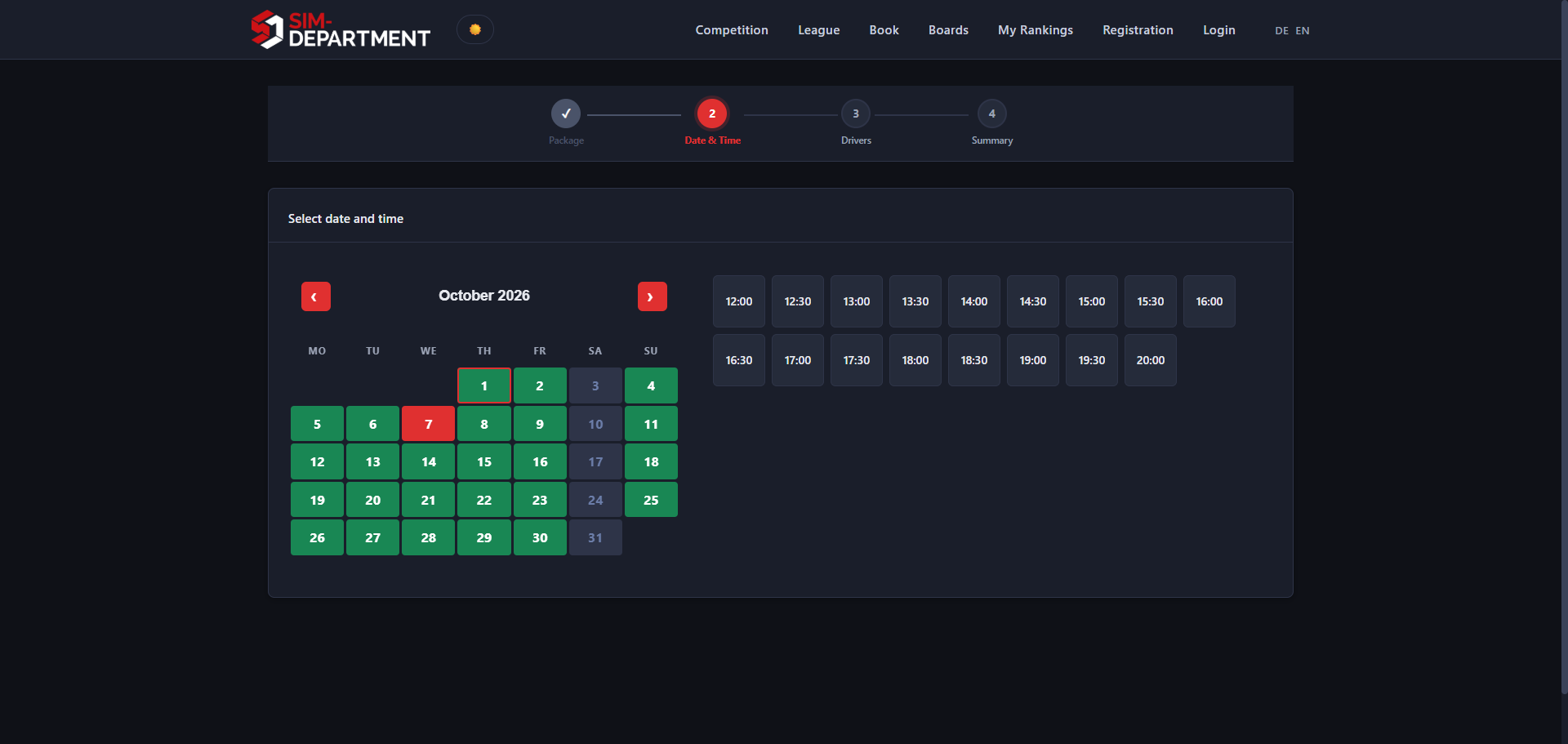Click the Sim-Department logo
The width and height of the screenshot is (1568, 744).
coord(341,29)
